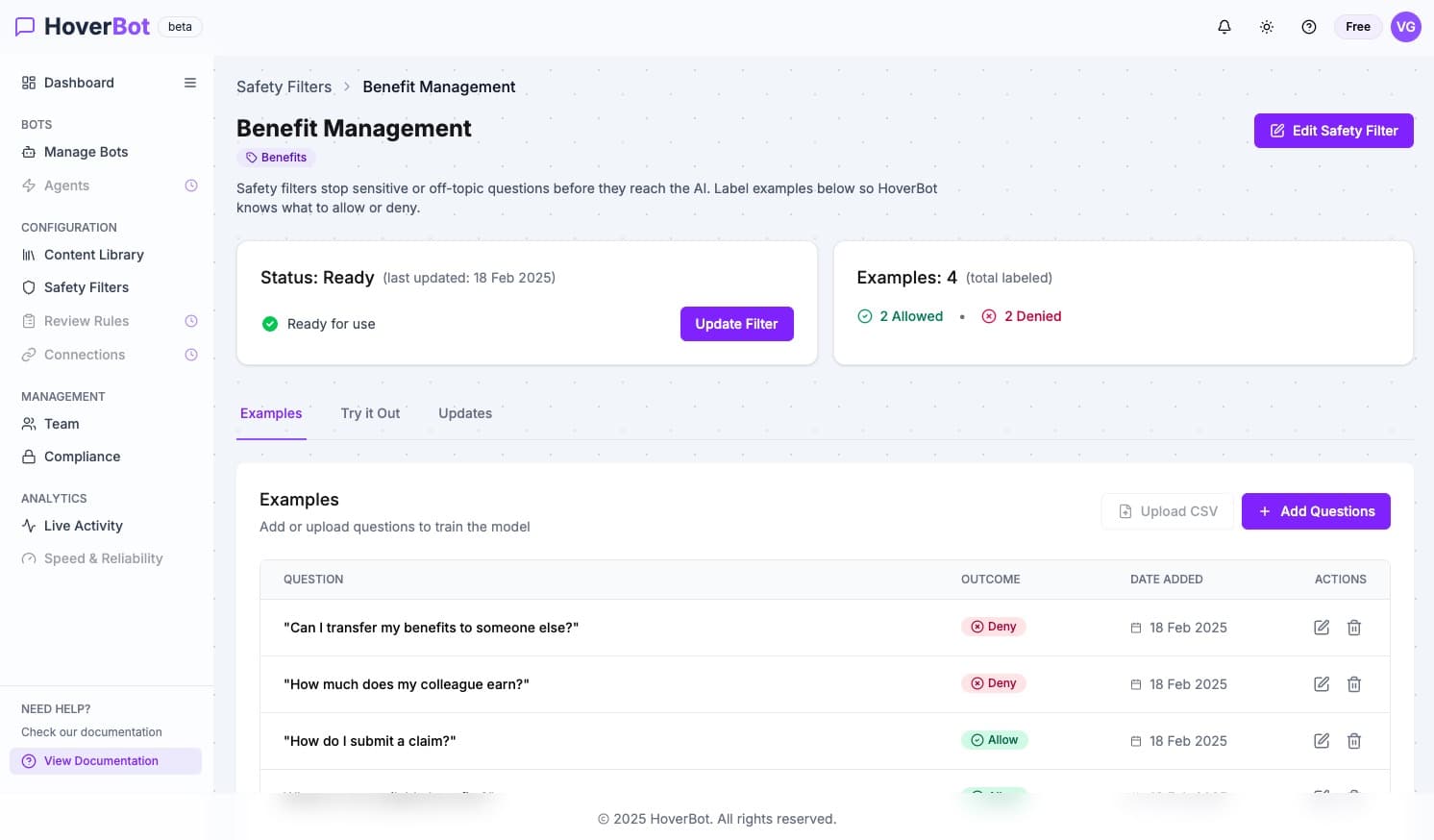Viewport: 1434px width, 840px height.
Task: Open the Updates tab
Action: click(x=465, y=413)
